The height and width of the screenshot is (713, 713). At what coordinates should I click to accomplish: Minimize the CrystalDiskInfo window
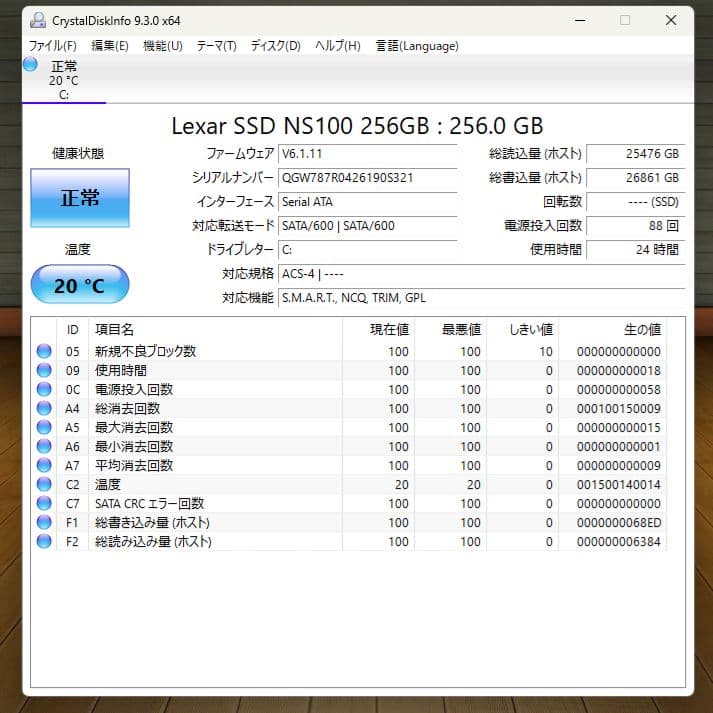click(x=580, y=20)
